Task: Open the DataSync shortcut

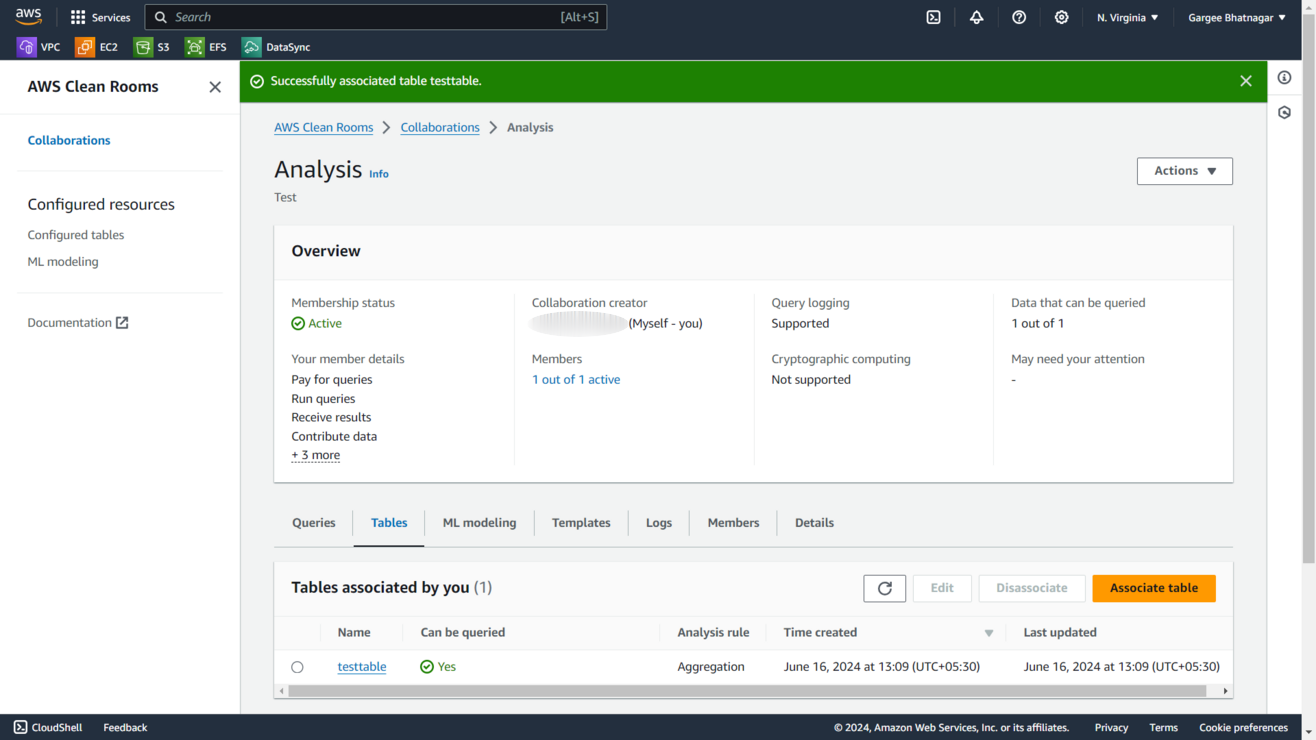Action: [277, 47]
